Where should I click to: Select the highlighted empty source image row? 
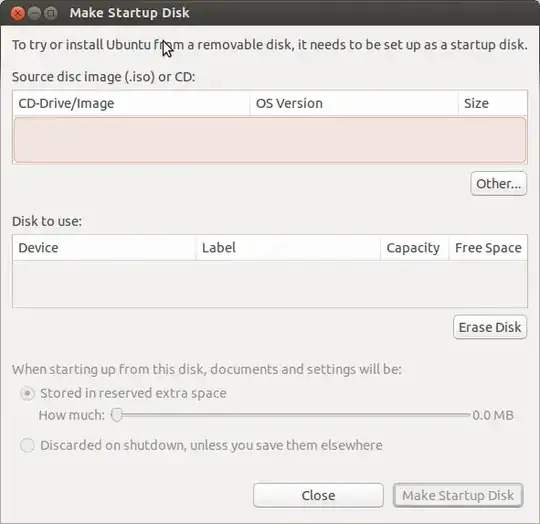tap(270, 140)
